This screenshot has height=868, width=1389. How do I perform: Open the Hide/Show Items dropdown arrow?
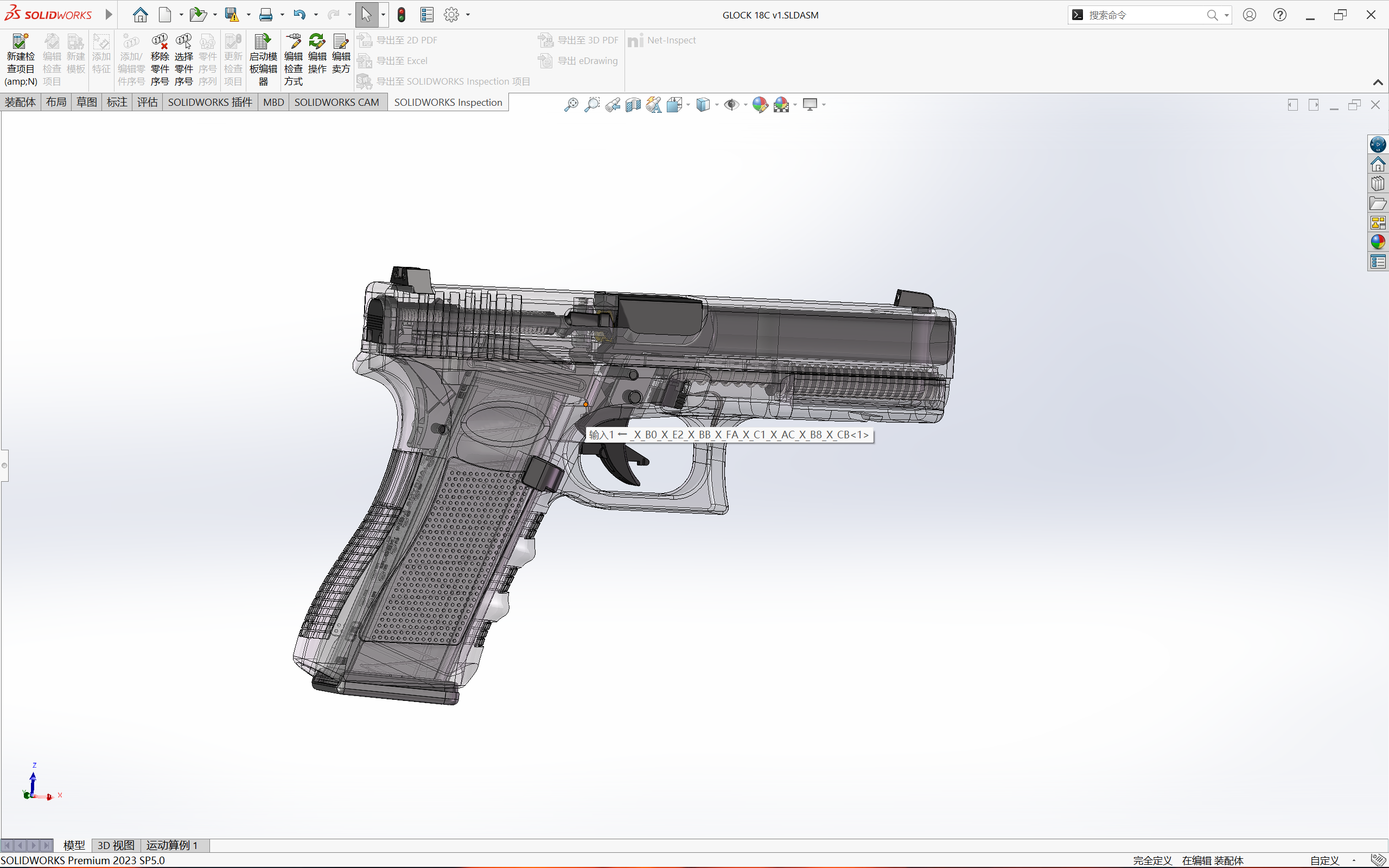click(x=746, y=105)
